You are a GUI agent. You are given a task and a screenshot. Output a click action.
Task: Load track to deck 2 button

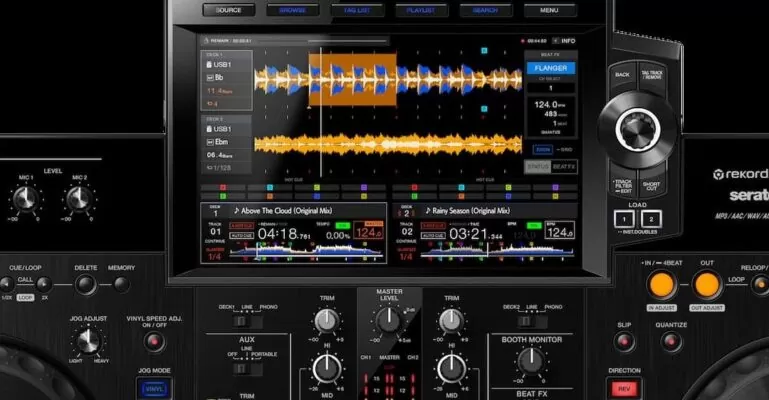(x=652, y=218)
